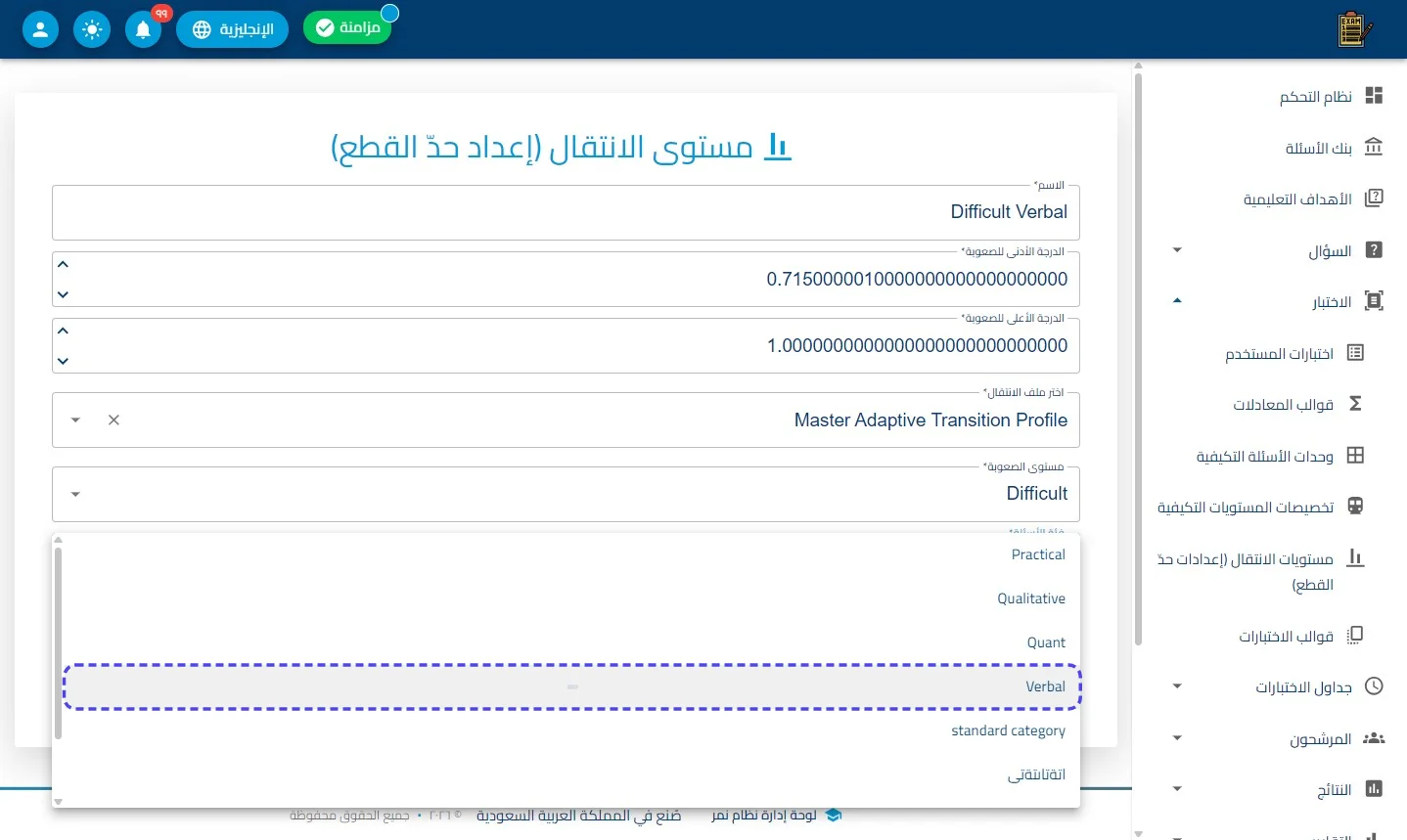The height and width of the screenshot is (840, 1407).
Task: Open مستويات الانتقال bar-chart sidebar icon
Action: point(1355,558)
